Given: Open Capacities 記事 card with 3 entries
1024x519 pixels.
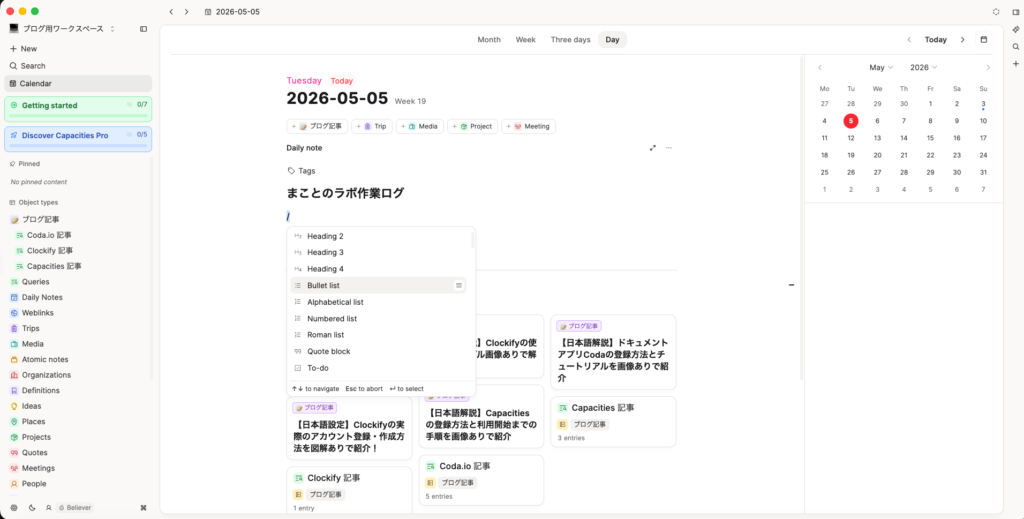Looking at the screenshot, I should [613, 422].
